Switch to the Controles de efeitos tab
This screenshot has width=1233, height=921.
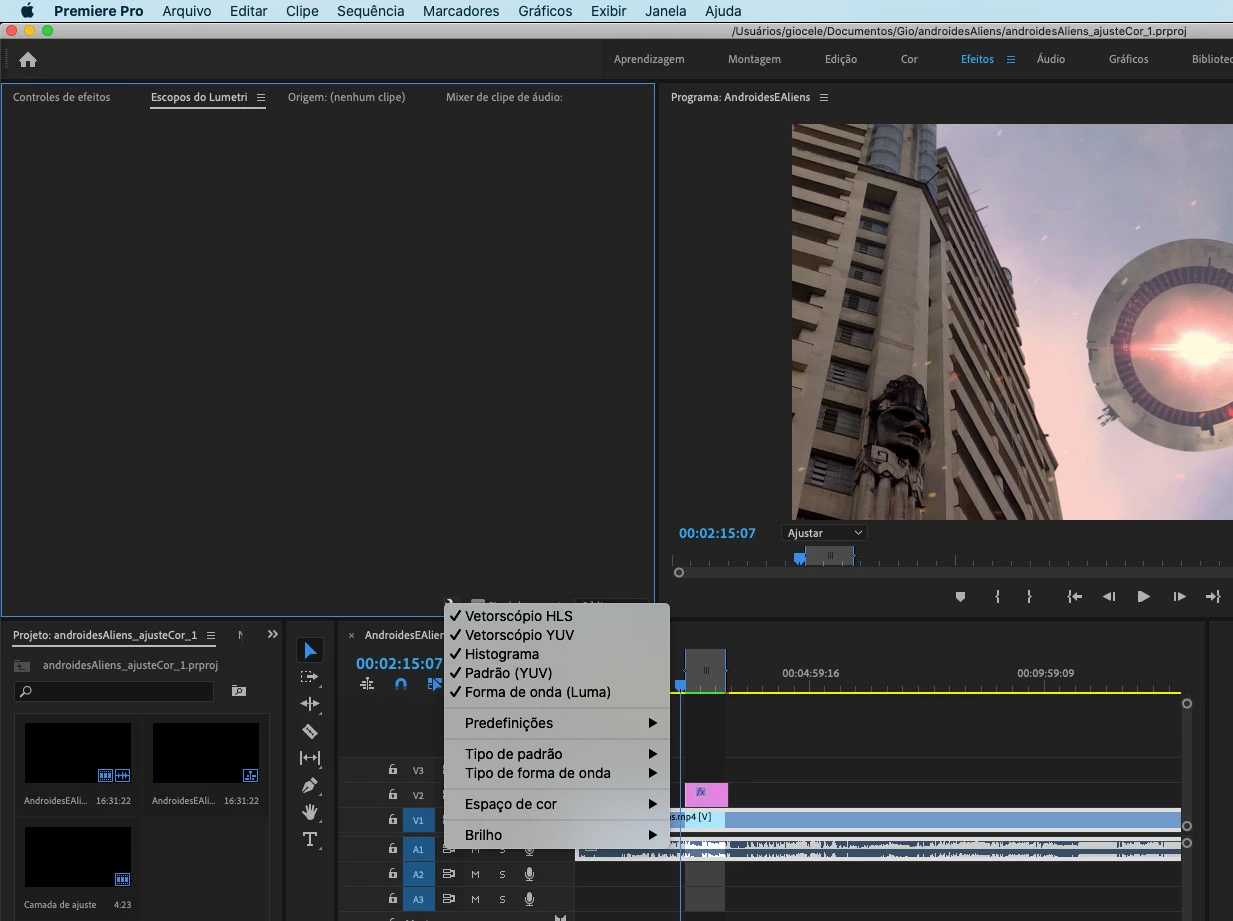tap(62, 98)
